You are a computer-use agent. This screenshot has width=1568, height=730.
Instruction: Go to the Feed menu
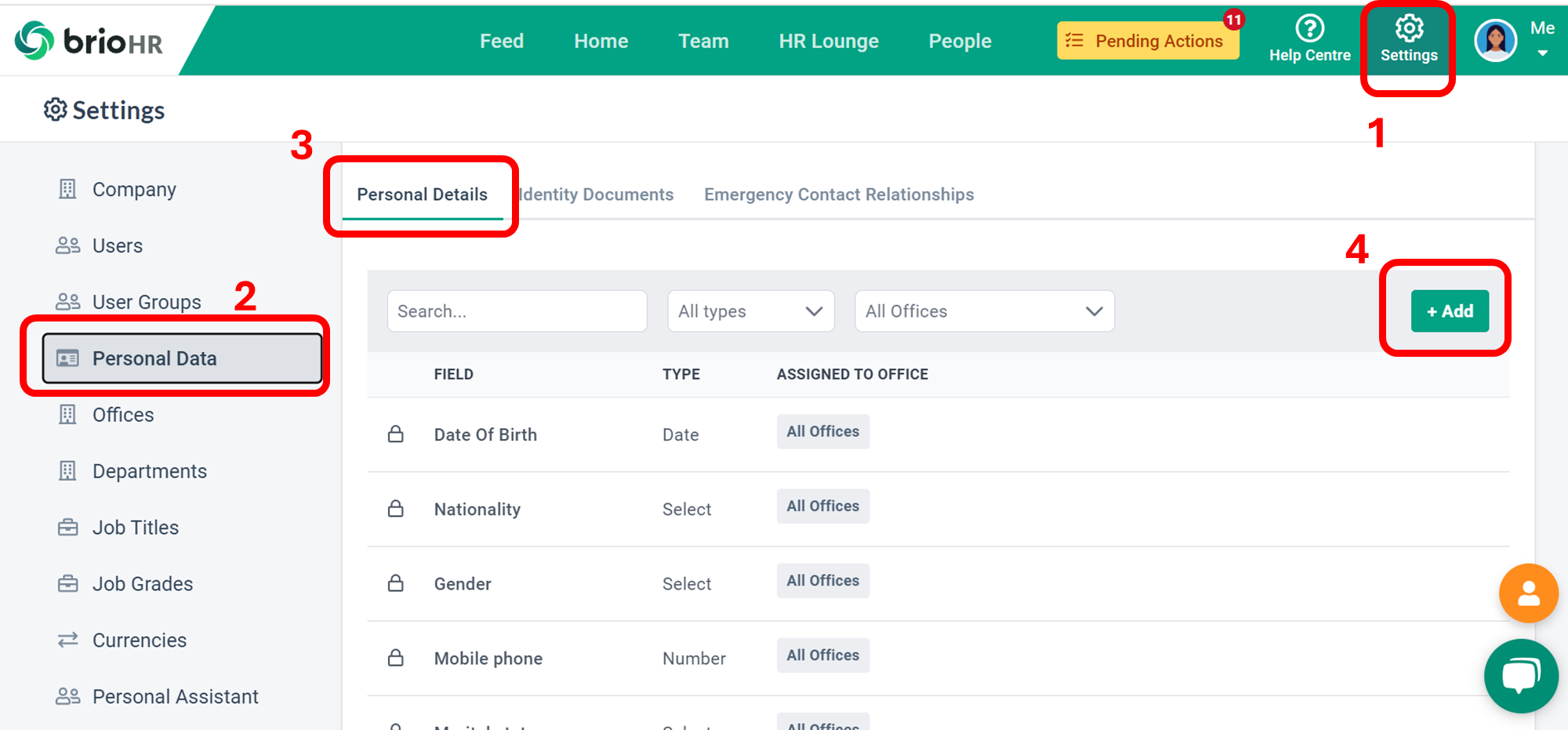[502, 41]
